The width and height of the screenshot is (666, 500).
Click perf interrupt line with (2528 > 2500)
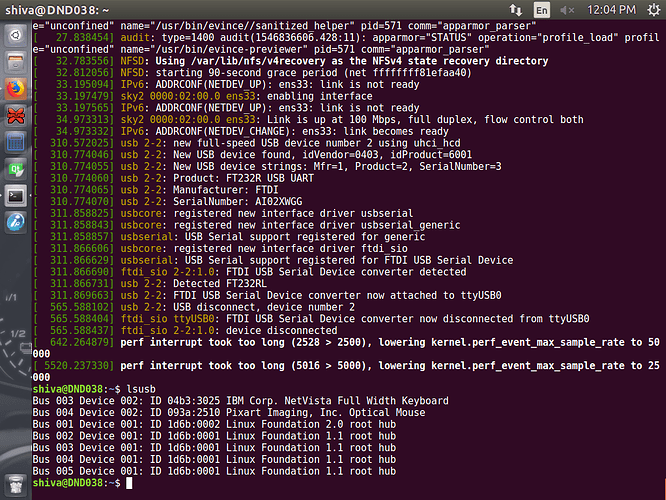[x=346, y=348]
